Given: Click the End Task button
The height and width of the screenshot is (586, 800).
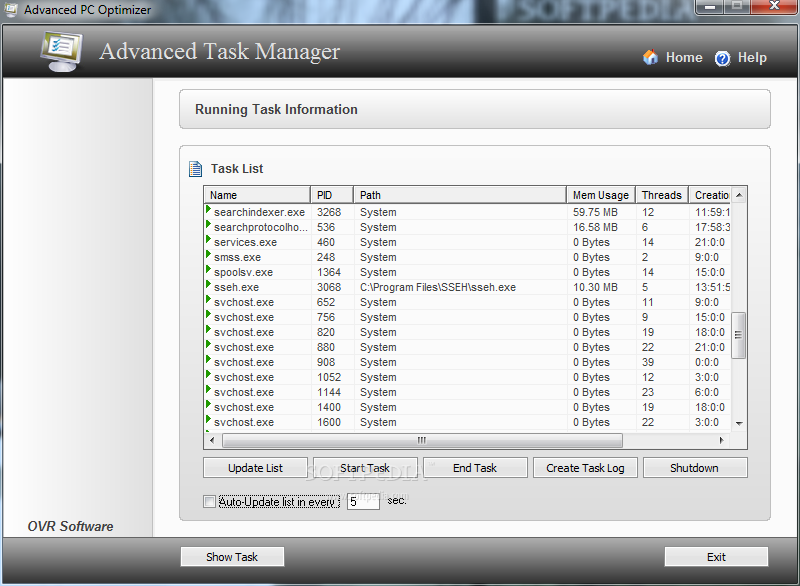Looking at the screenshot, I should [475, 468].
